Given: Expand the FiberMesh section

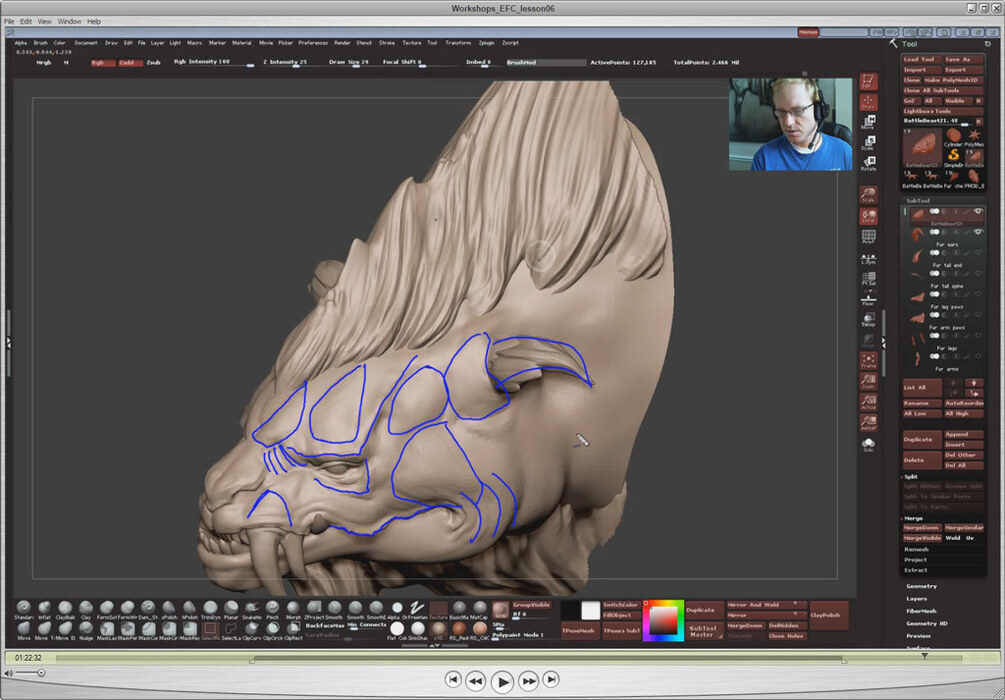Looking at the screenshot, I should pos(922,611).
